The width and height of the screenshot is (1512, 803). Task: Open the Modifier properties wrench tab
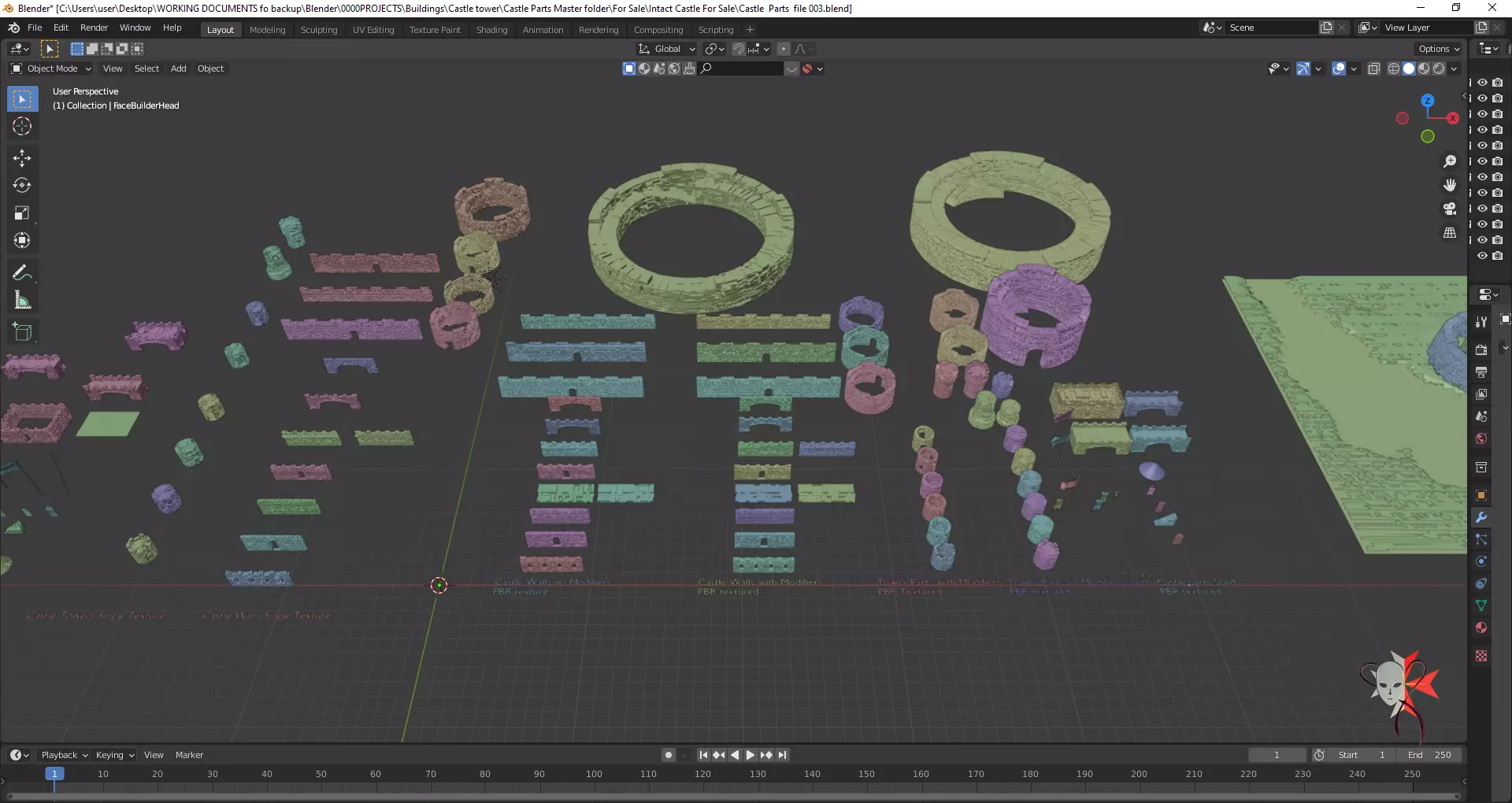click(x=1481, y=517)
